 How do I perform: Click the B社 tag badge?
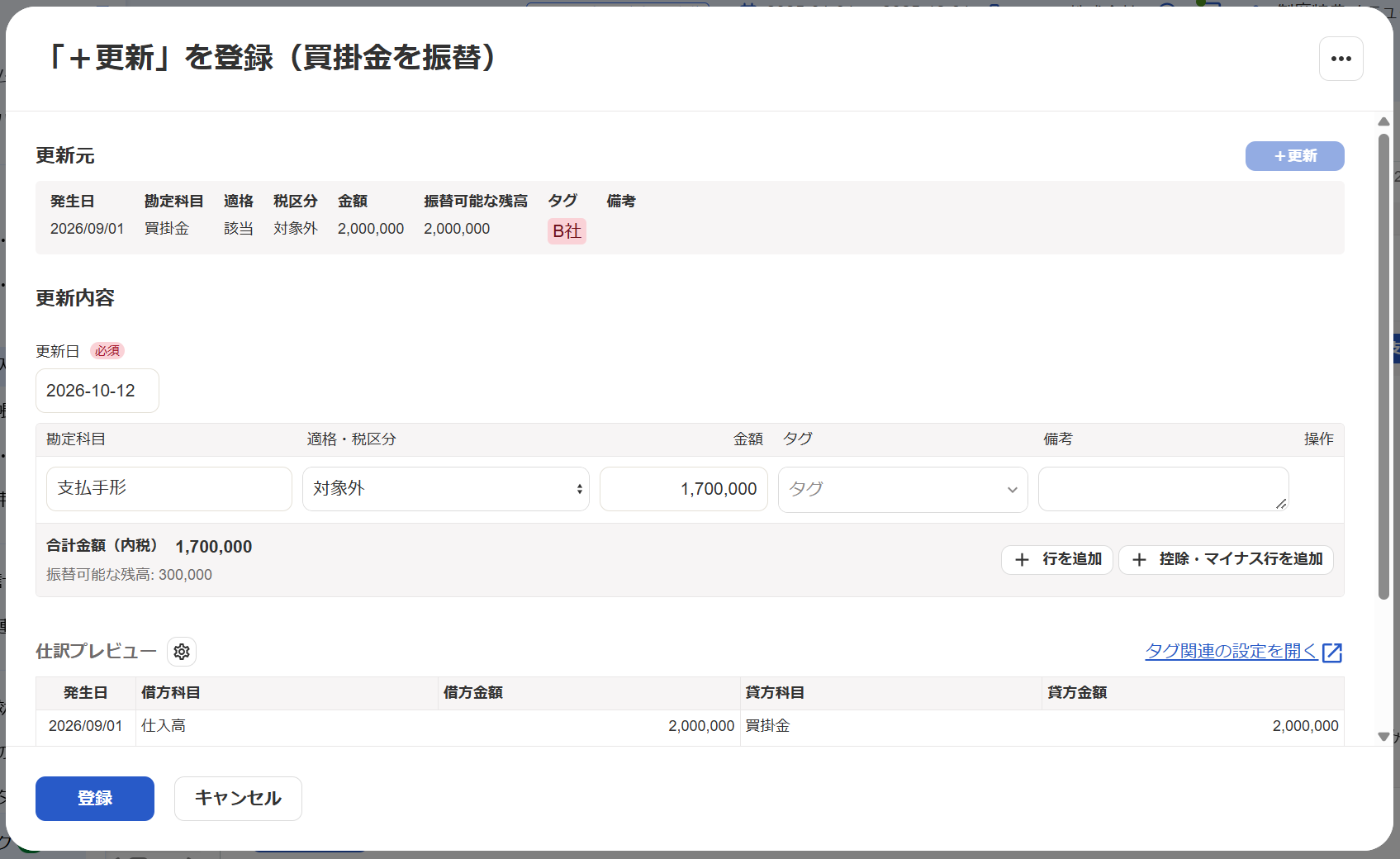point(567,231)
